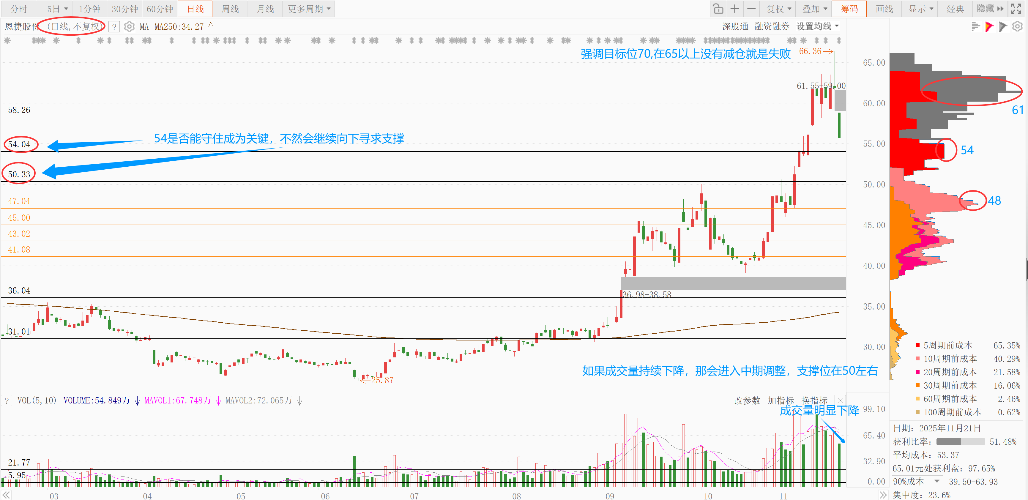Click the chip distribution bars icon
The image size is (1028, 500).
click(976, 27)
